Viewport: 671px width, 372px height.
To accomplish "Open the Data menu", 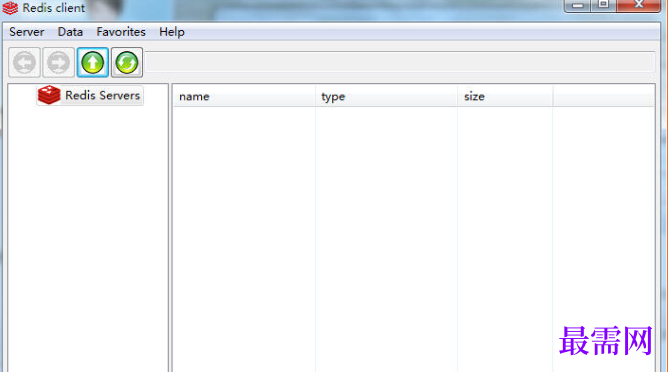I will 70,32.
